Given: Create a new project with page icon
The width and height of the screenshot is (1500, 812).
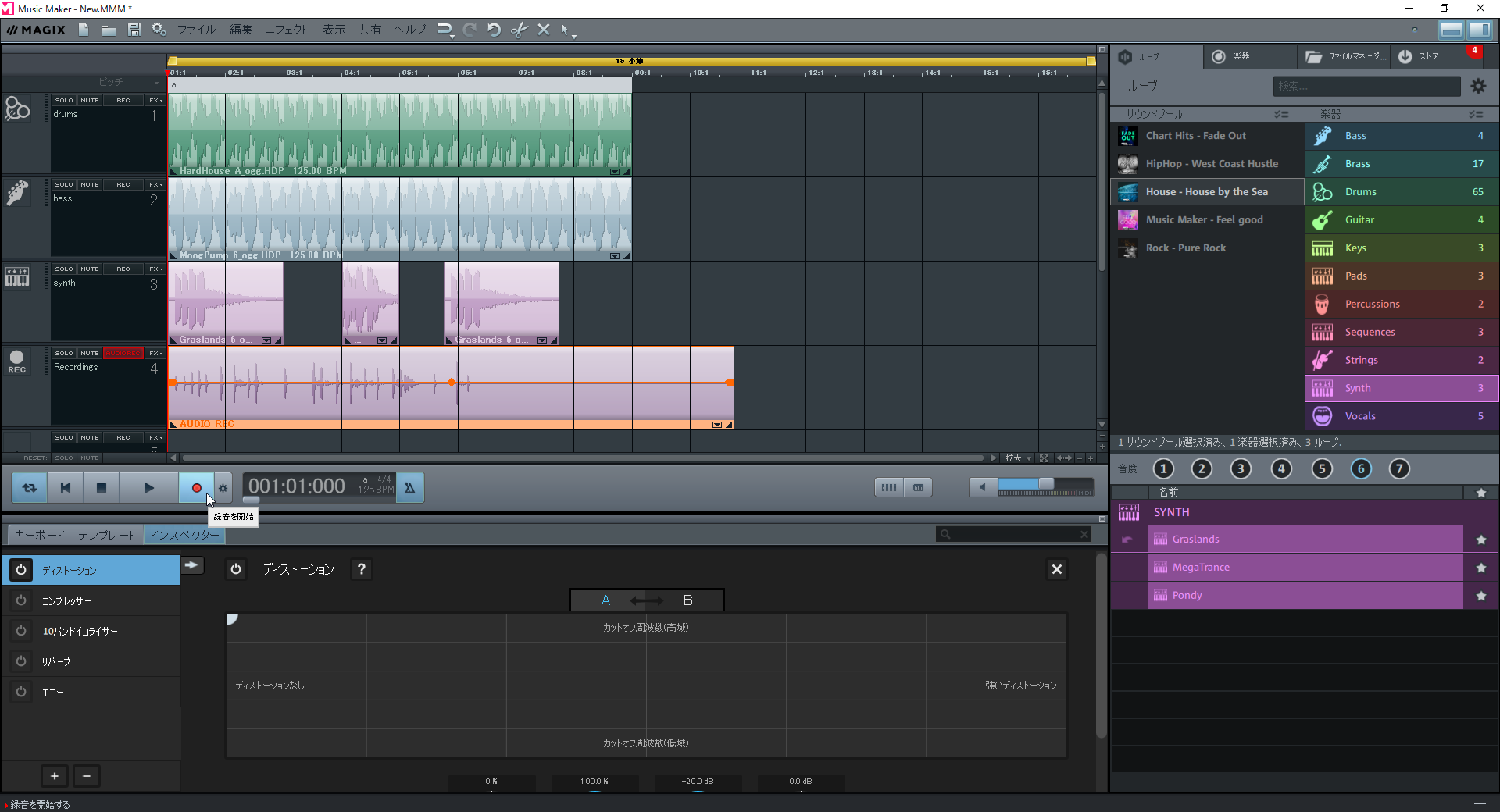Looking at the screenshot, I should click(x=84, y=30).
